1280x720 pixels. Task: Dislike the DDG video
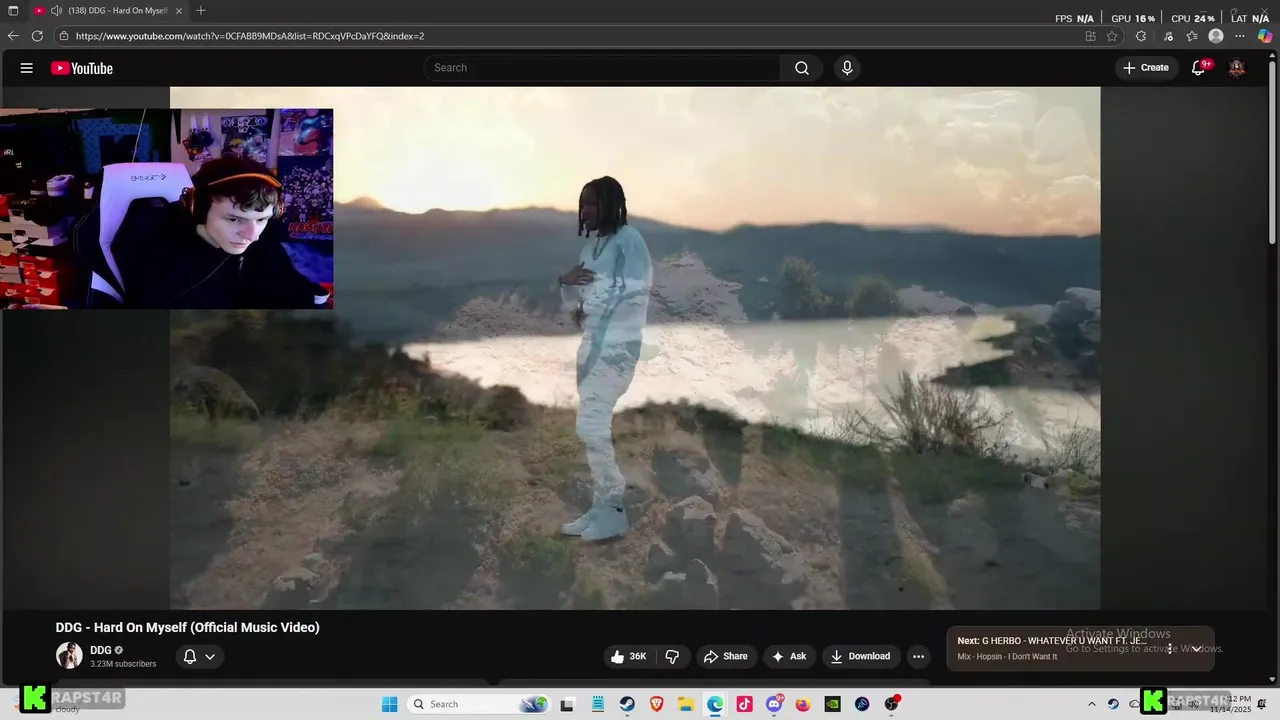(672, 657)
